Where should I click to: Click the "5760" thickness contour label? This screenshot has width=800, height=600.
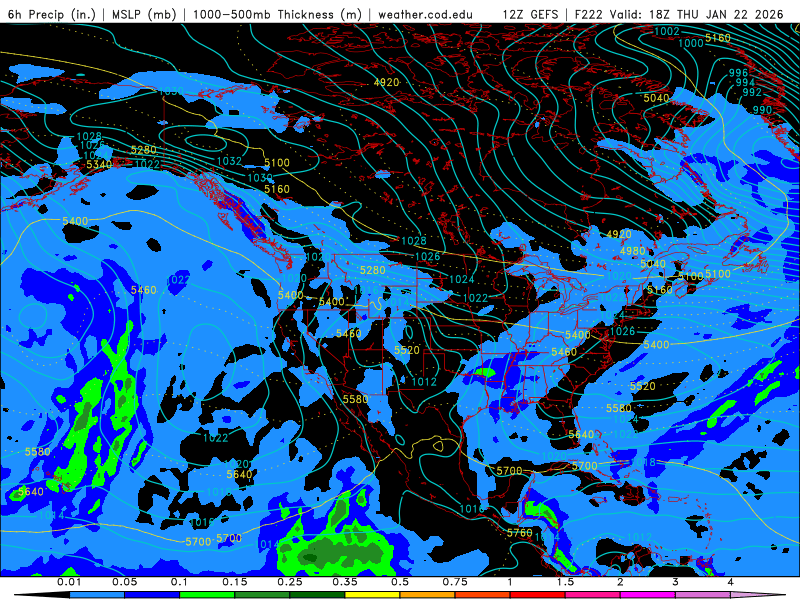coord(519,533)
